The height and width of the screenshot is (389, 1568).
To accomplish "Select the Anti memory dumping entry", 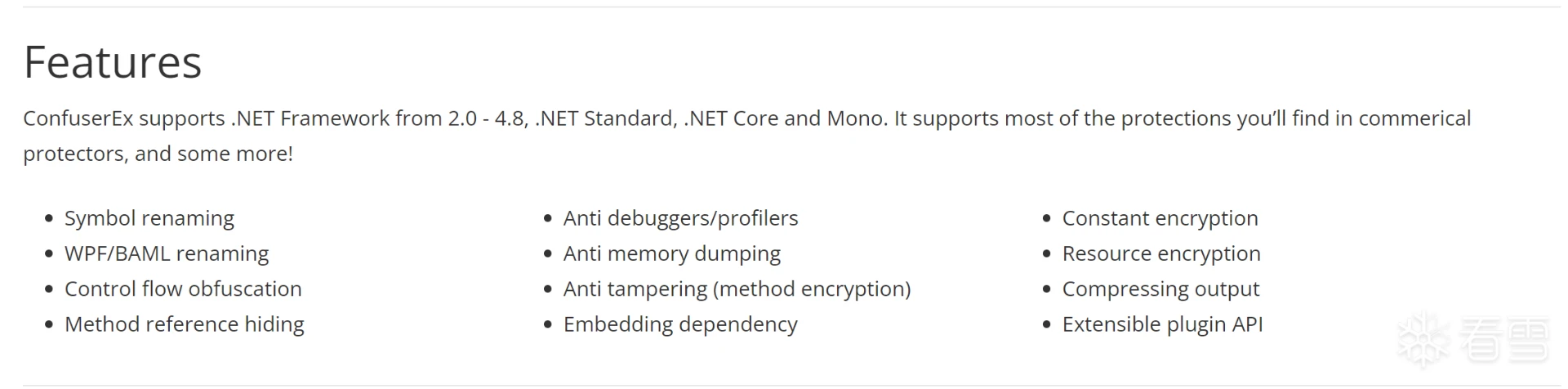I will click(x=671, y=253).
